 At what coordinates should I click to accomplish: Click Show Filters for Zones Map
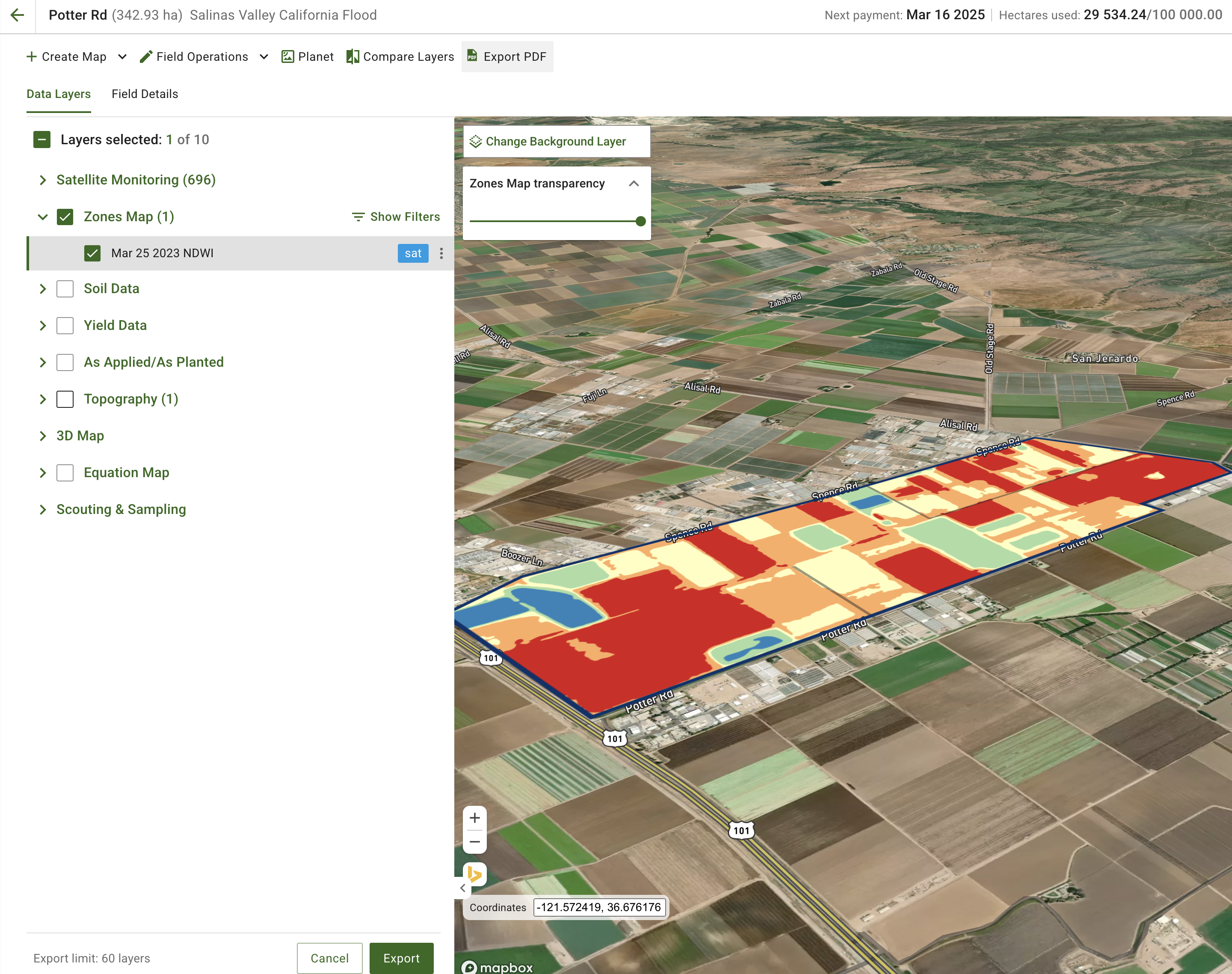click(x=396, y=217)
